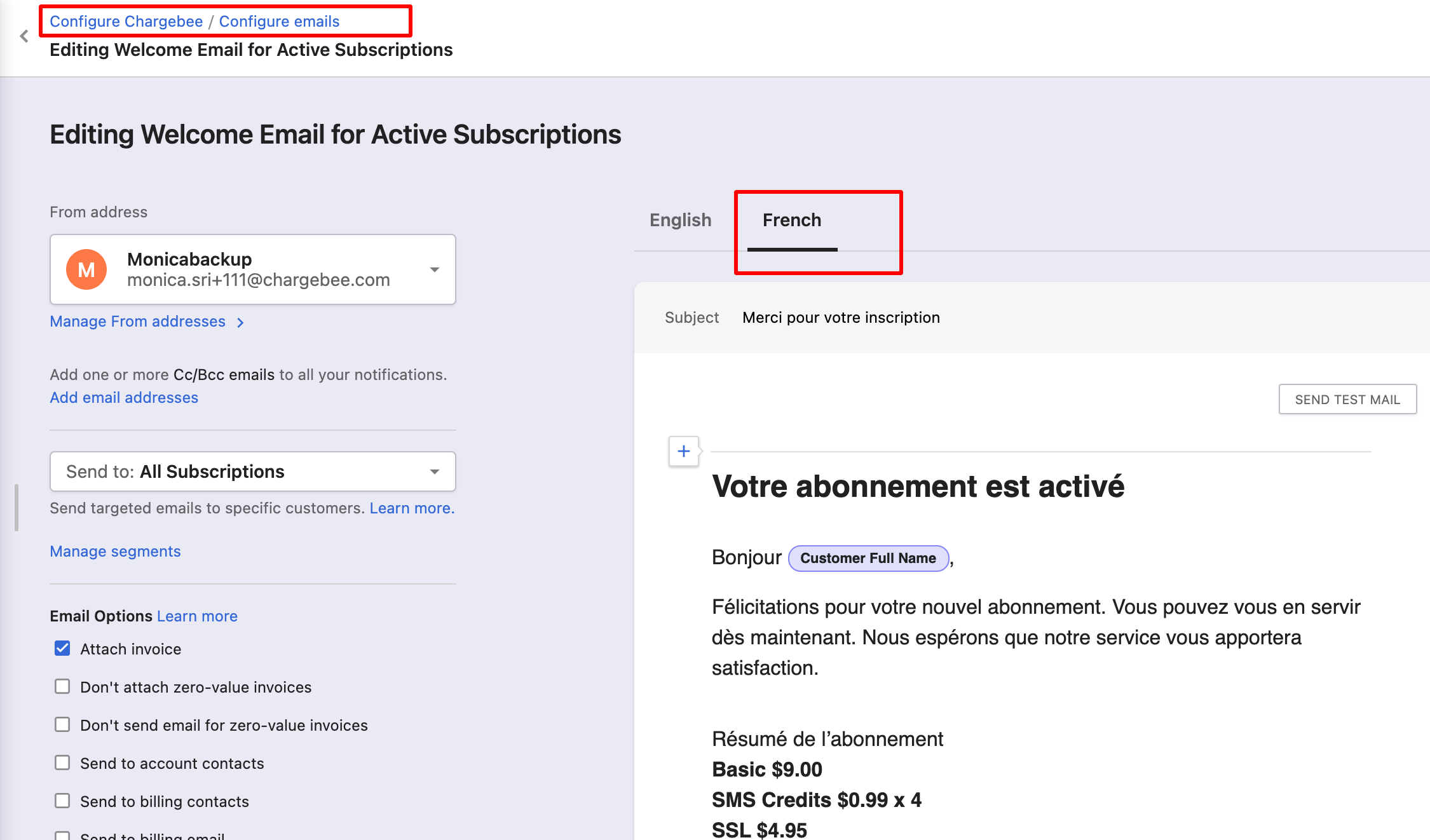
Task: Click the plus icon to add block
Action: (x=684, y=451)
